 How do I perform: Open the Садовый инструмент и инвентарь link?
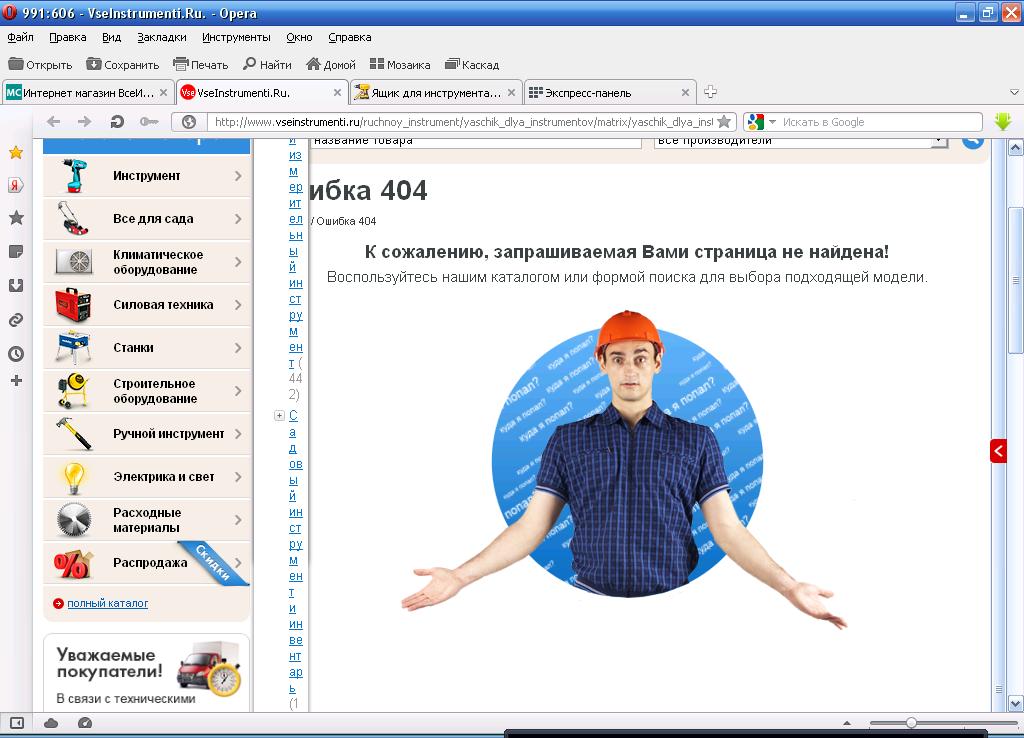[295, 552]
